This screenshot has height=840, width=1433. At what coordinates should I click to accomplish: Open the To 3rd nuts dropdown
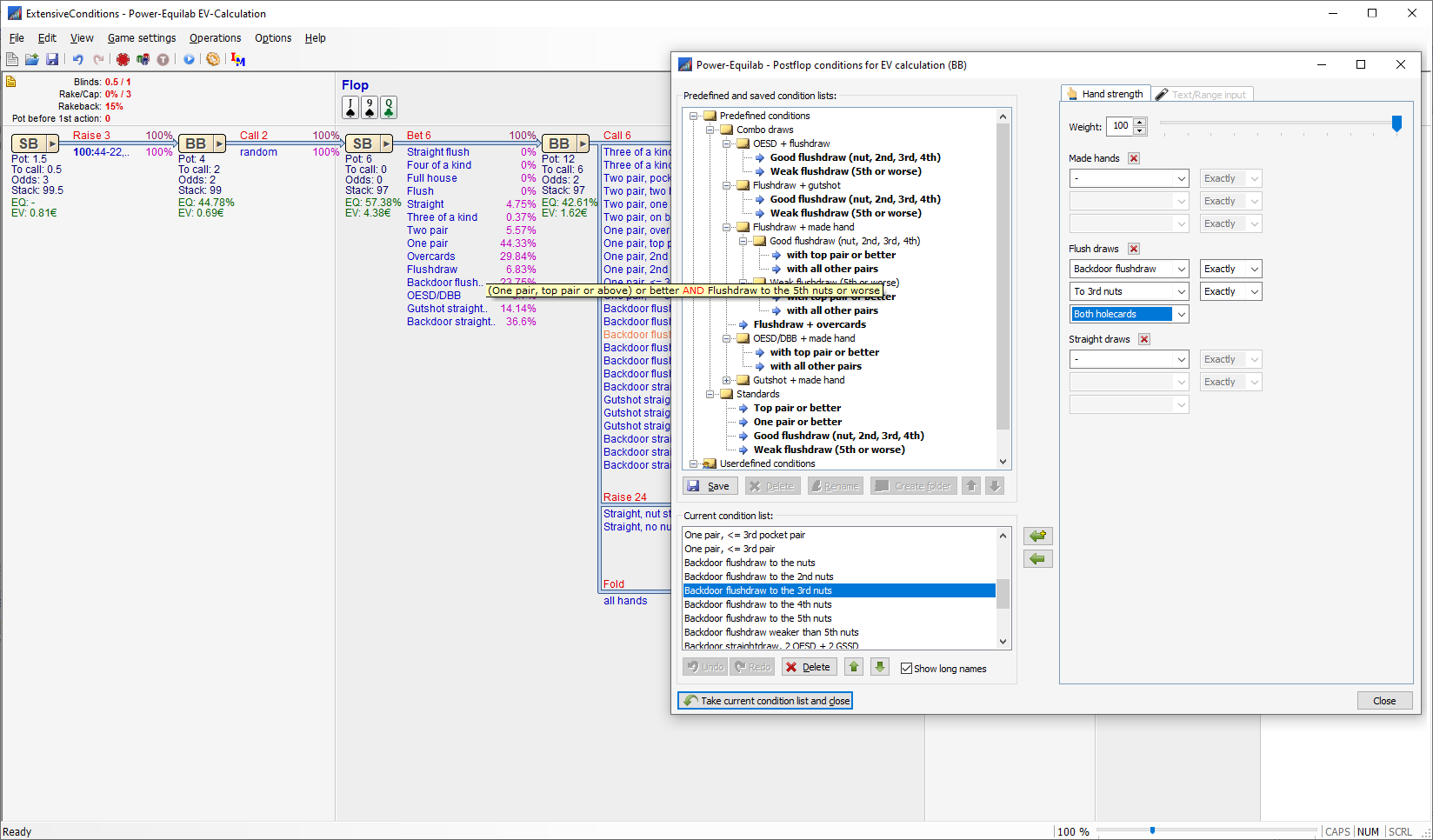[x=1129, y=291]
